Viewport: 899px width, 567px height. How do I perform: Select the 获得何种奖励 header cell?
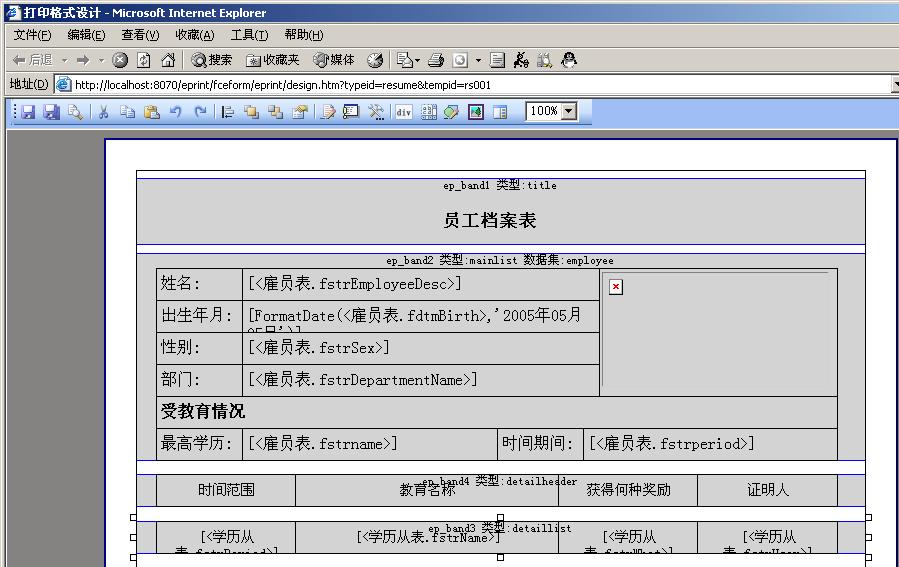pyautogui.click(x=628, y=490)
